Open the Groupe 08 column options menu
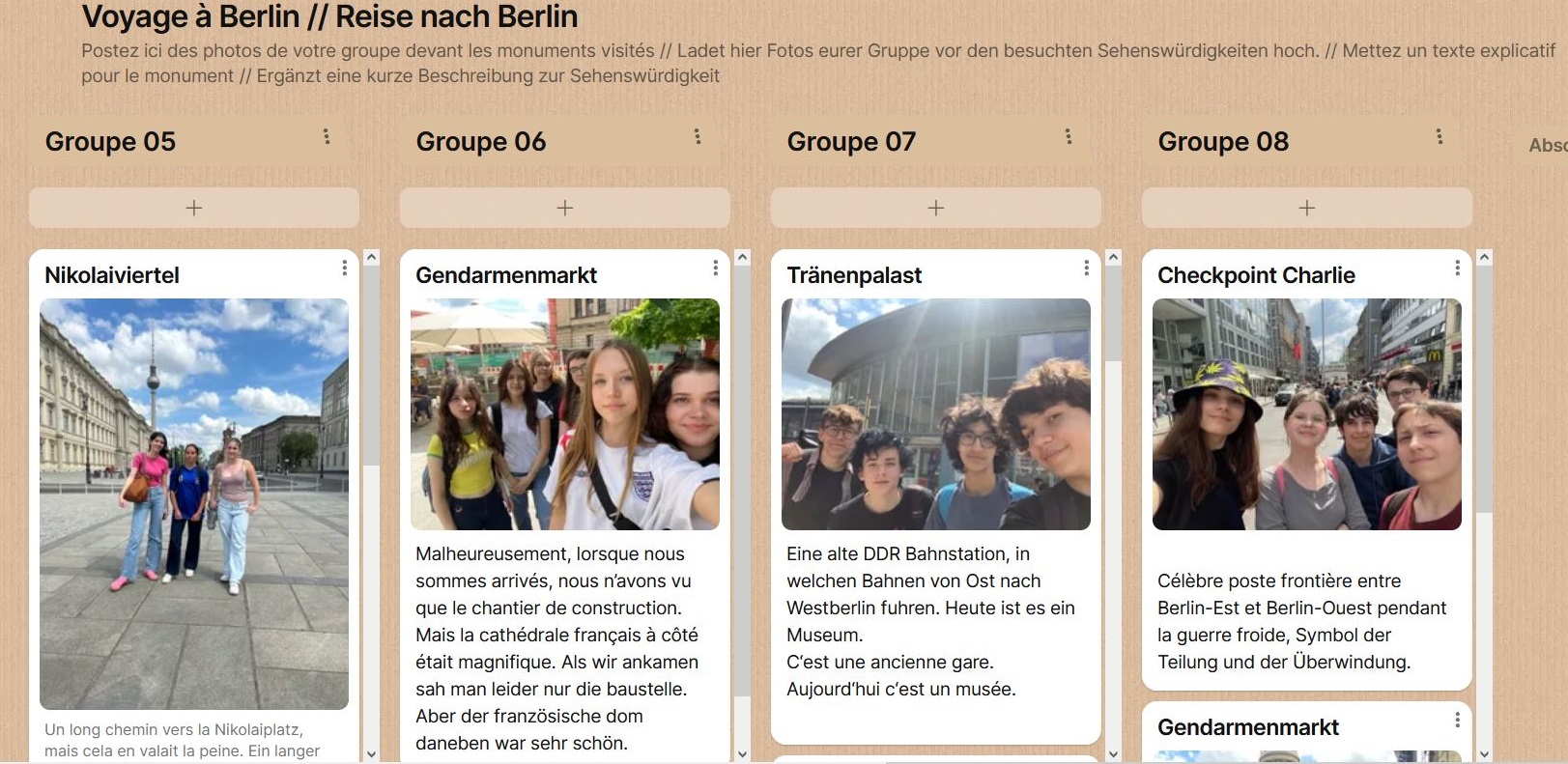Viewport: 1568px width, 764px height. coord(1440,137)
